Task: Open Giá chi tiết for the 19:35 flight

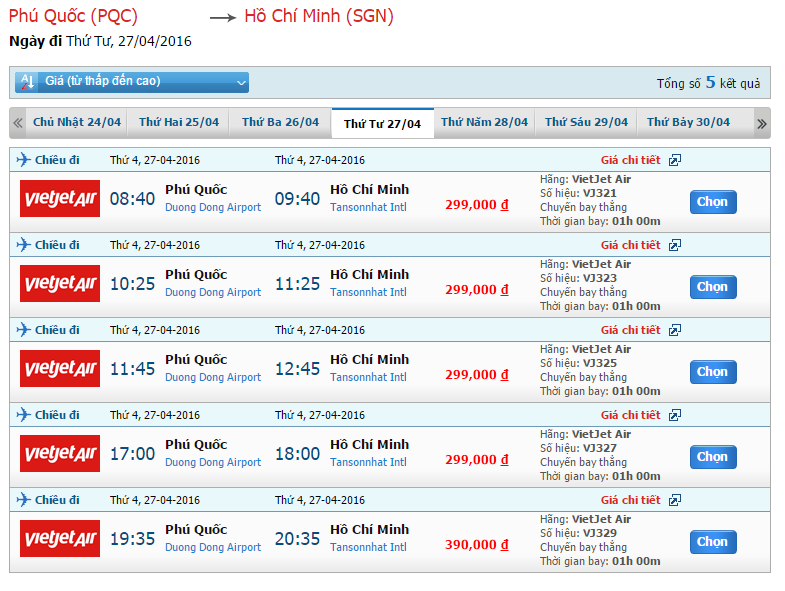Action: [x=630, y=500]
